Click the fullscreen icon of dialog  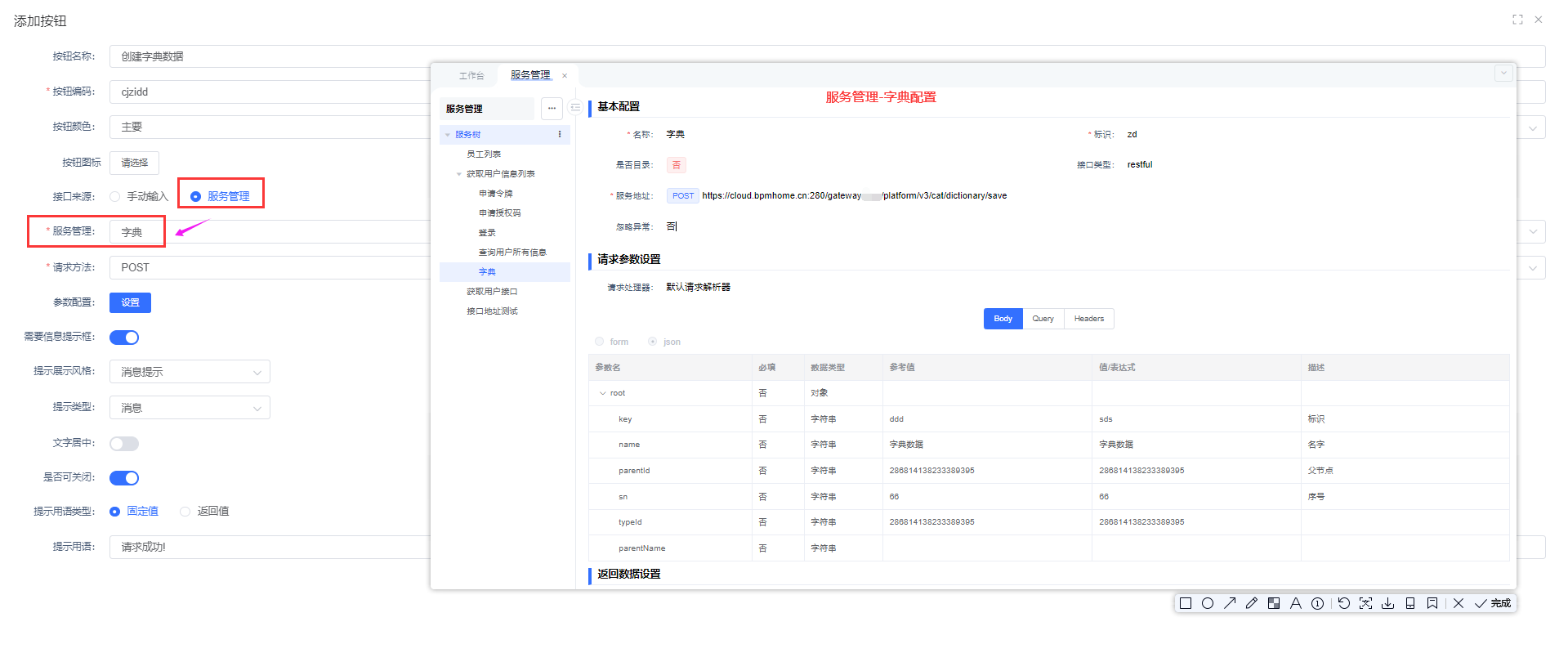click(x=1517, y=20)
